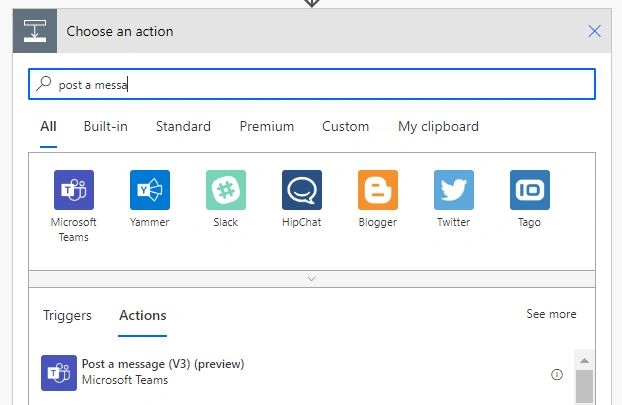Open the Premium connectors tab
Viewport: 622px width, 405px height.
pos(267,127)
